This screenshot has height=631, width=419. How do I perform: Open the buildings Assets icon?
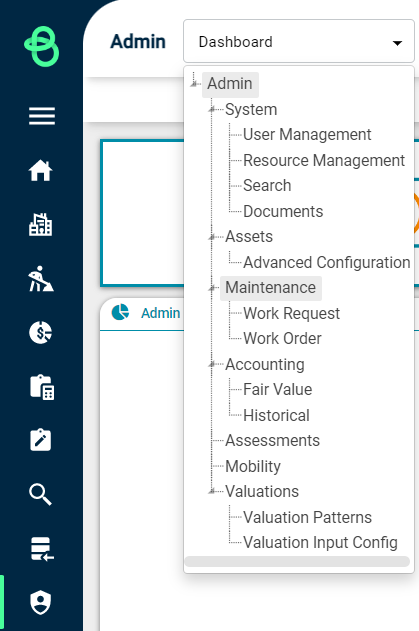click(x=41, y=224)
